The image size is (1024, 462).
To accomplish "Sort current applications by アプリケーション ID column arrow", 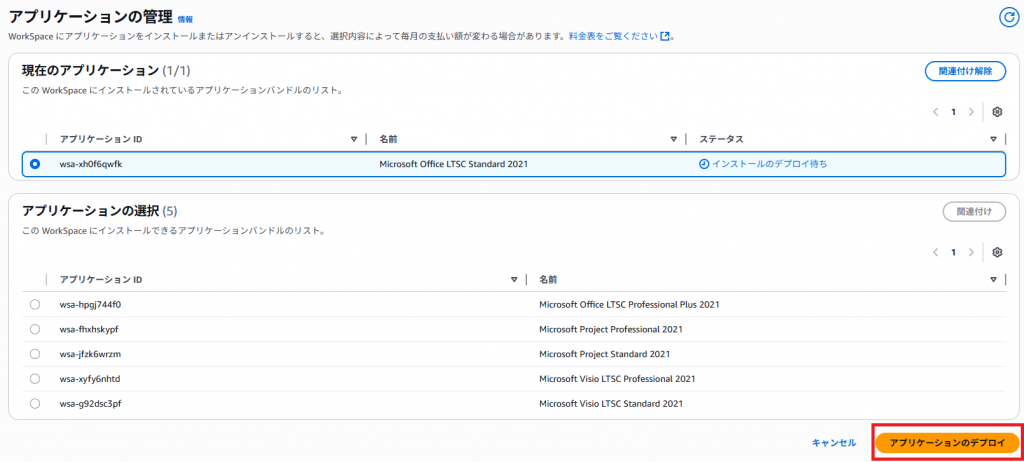I will pos(354,139).
